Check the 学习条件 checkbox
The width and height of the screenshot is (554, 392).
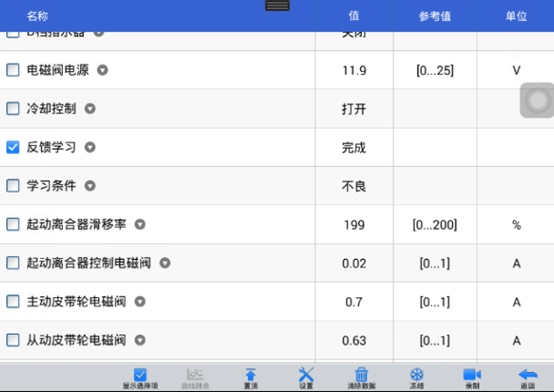click(x=13, y=186)
